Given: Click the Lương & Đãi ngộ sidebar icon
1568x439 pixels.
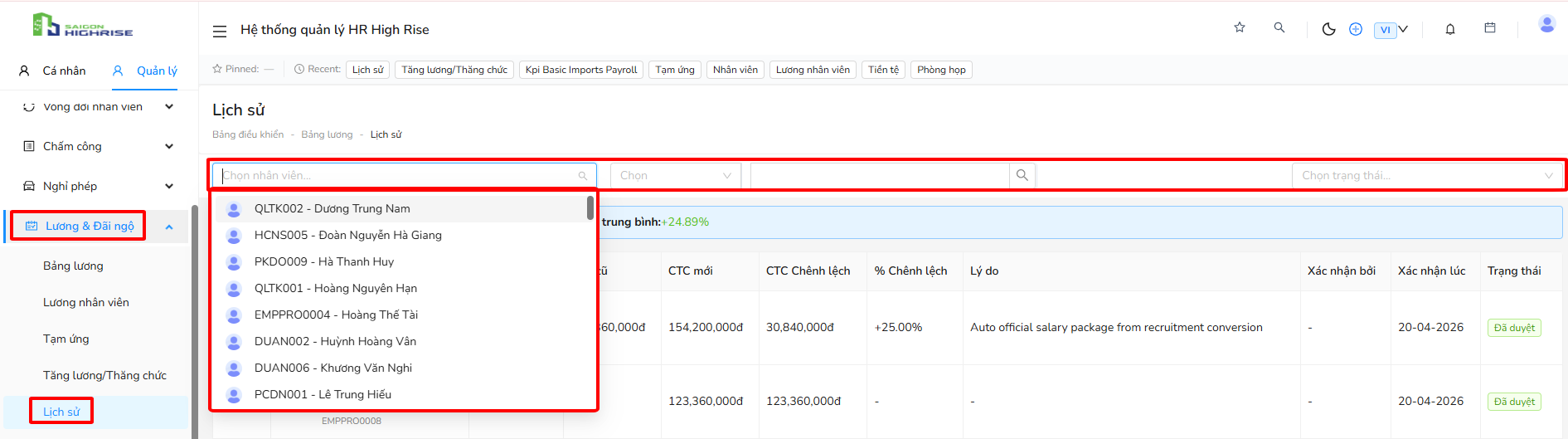Looking at the screenshot, I should point(32,226).
